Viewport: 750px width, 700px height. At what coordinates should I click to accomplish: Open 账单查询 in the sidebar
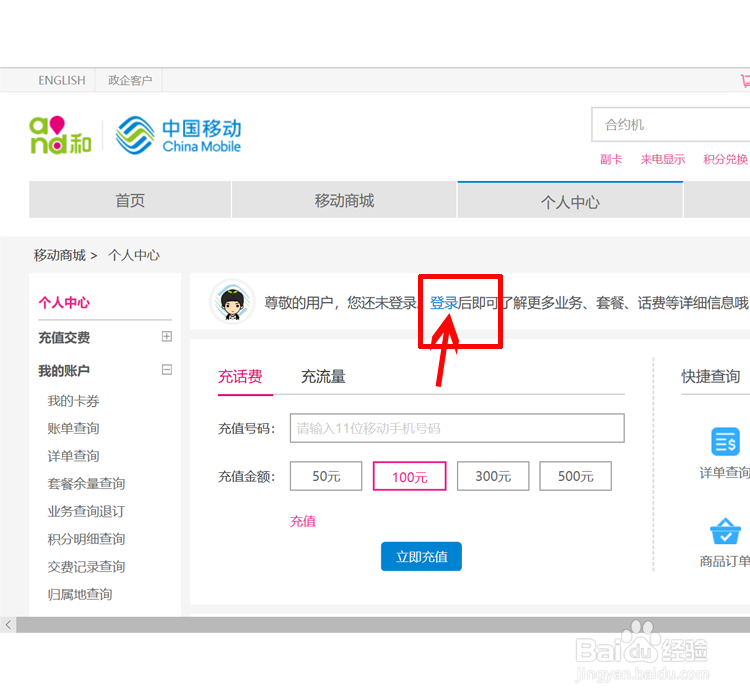[73, 428]
